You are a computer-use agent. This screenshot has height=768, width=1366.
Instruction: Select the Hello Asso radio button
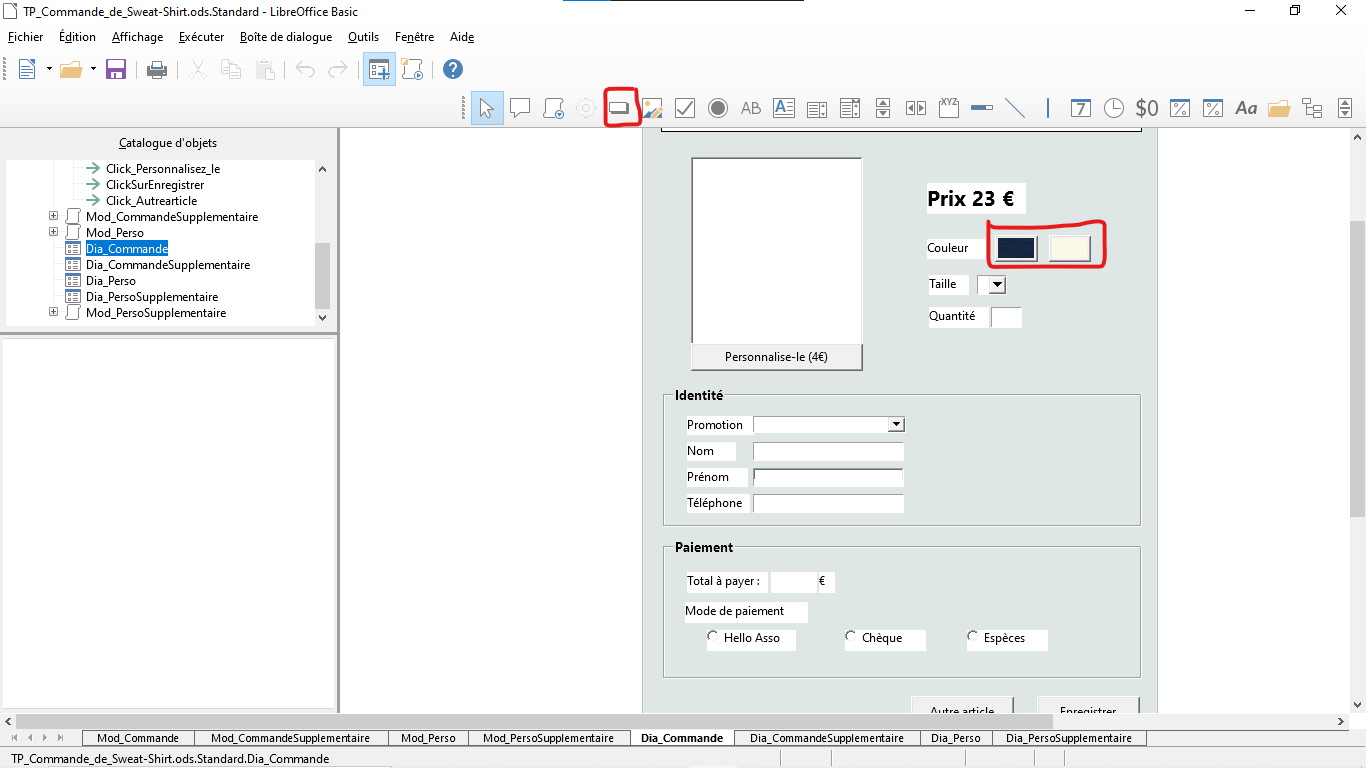(712, 636)
